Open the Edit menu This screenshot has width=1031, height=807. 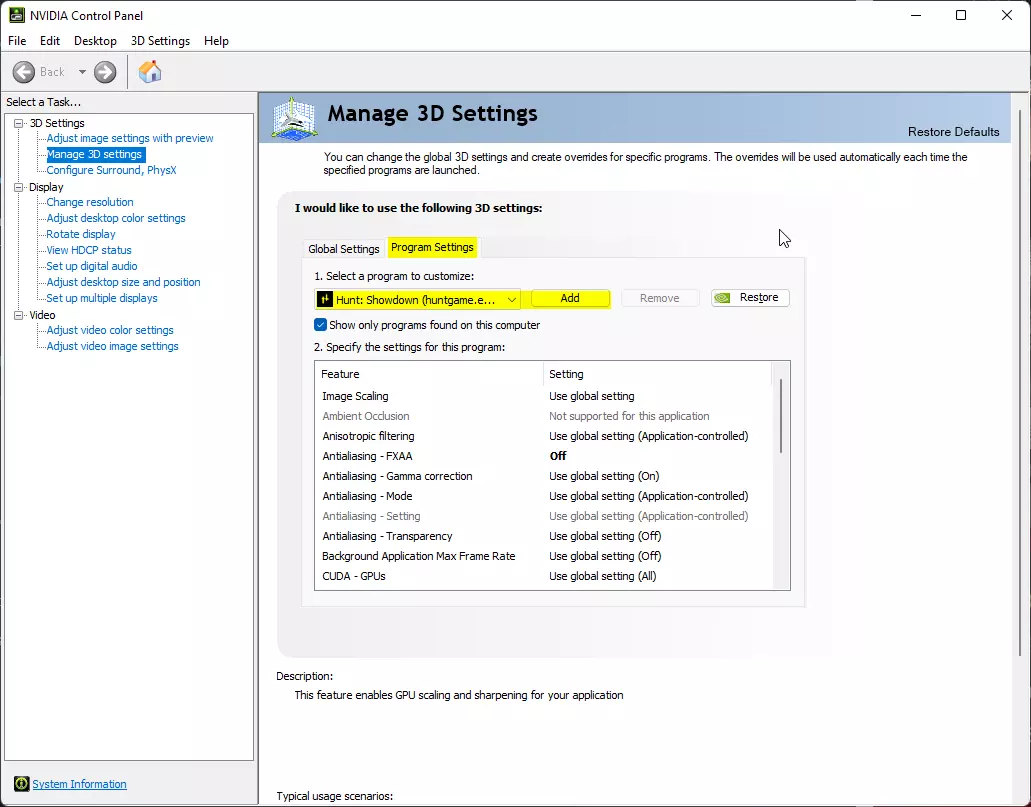tap(49, 41)
